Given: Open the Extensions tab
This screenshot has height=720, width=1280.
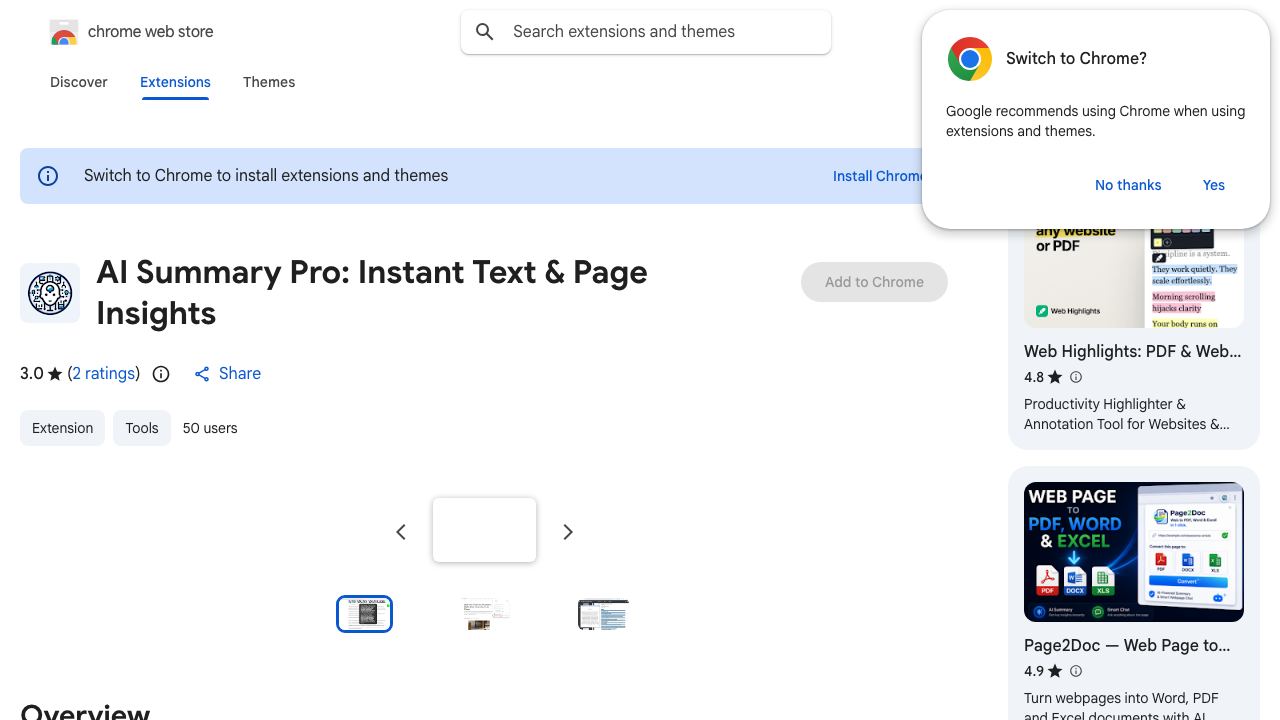Looking at the screenshot, I should 175,82.
